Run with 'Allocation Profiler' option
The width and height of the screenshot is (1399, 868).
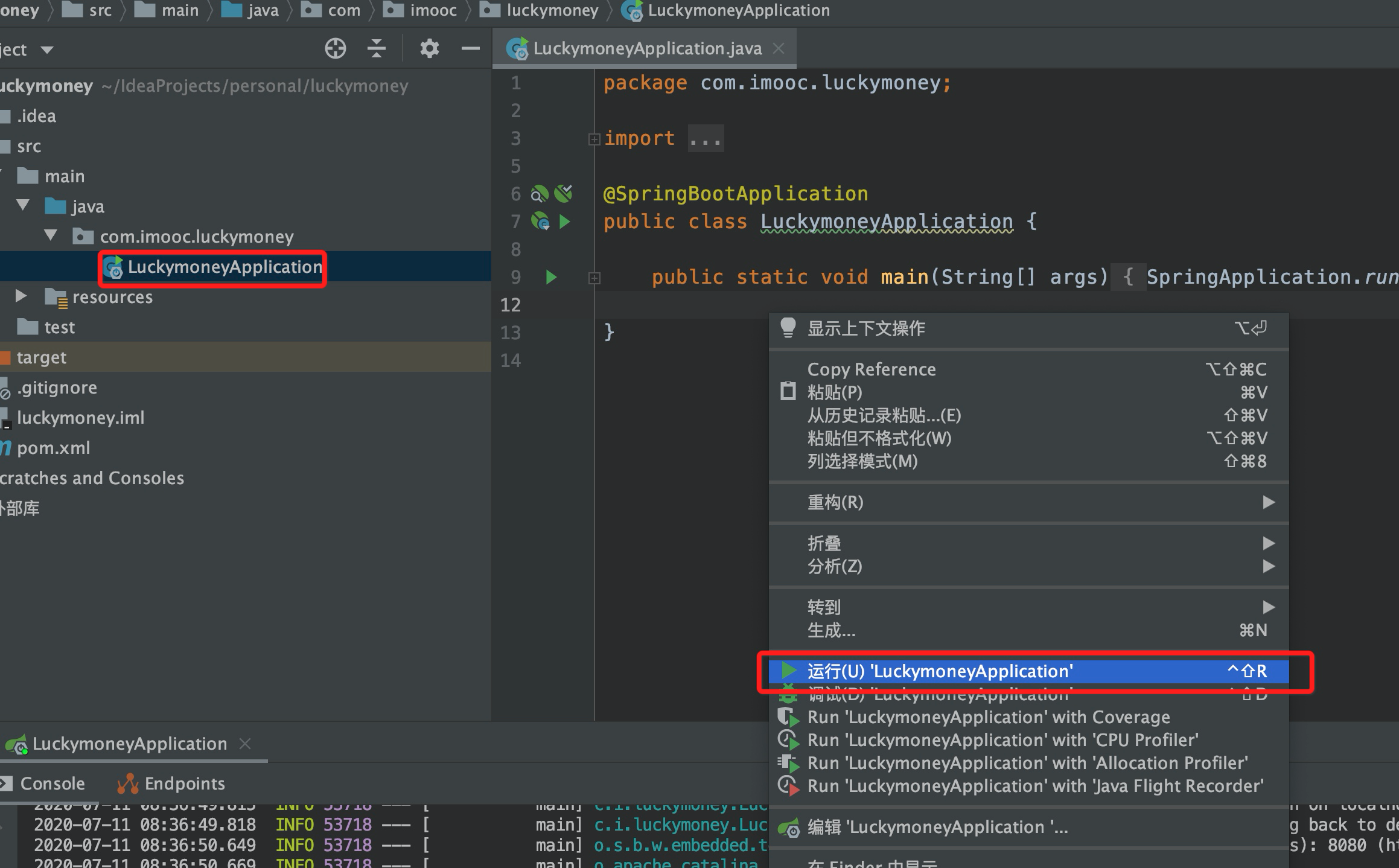(x=1029, y=763)
